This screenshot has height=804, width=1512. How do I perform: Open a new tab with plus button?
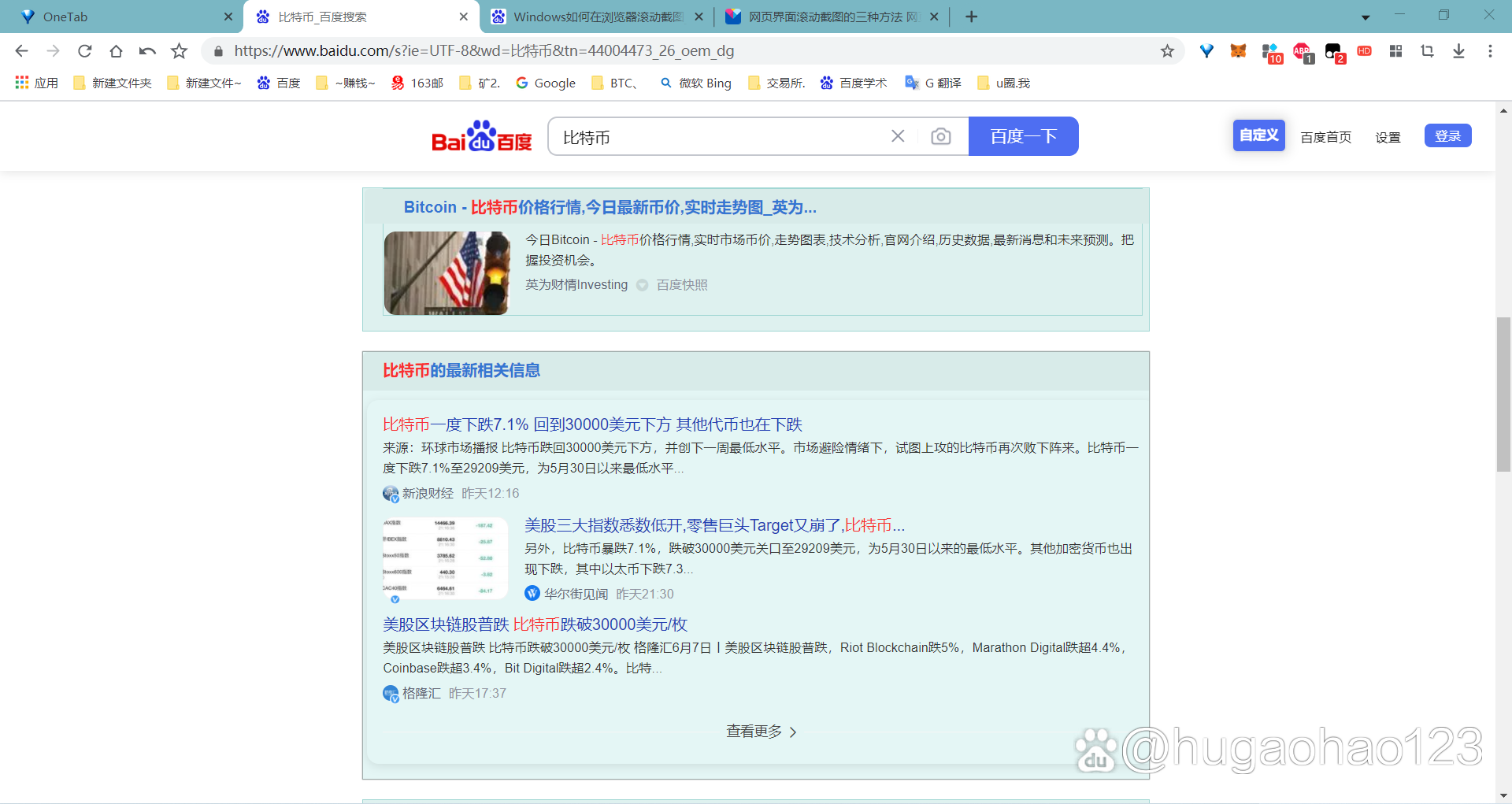coord(971,17)
